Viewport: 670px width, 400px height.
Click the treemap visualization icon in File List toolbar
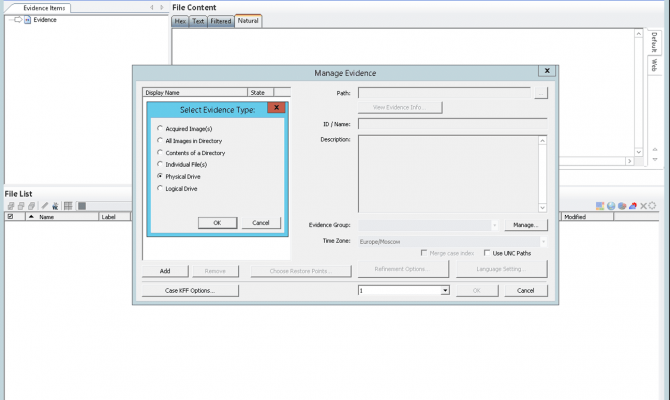click(600, 206)
